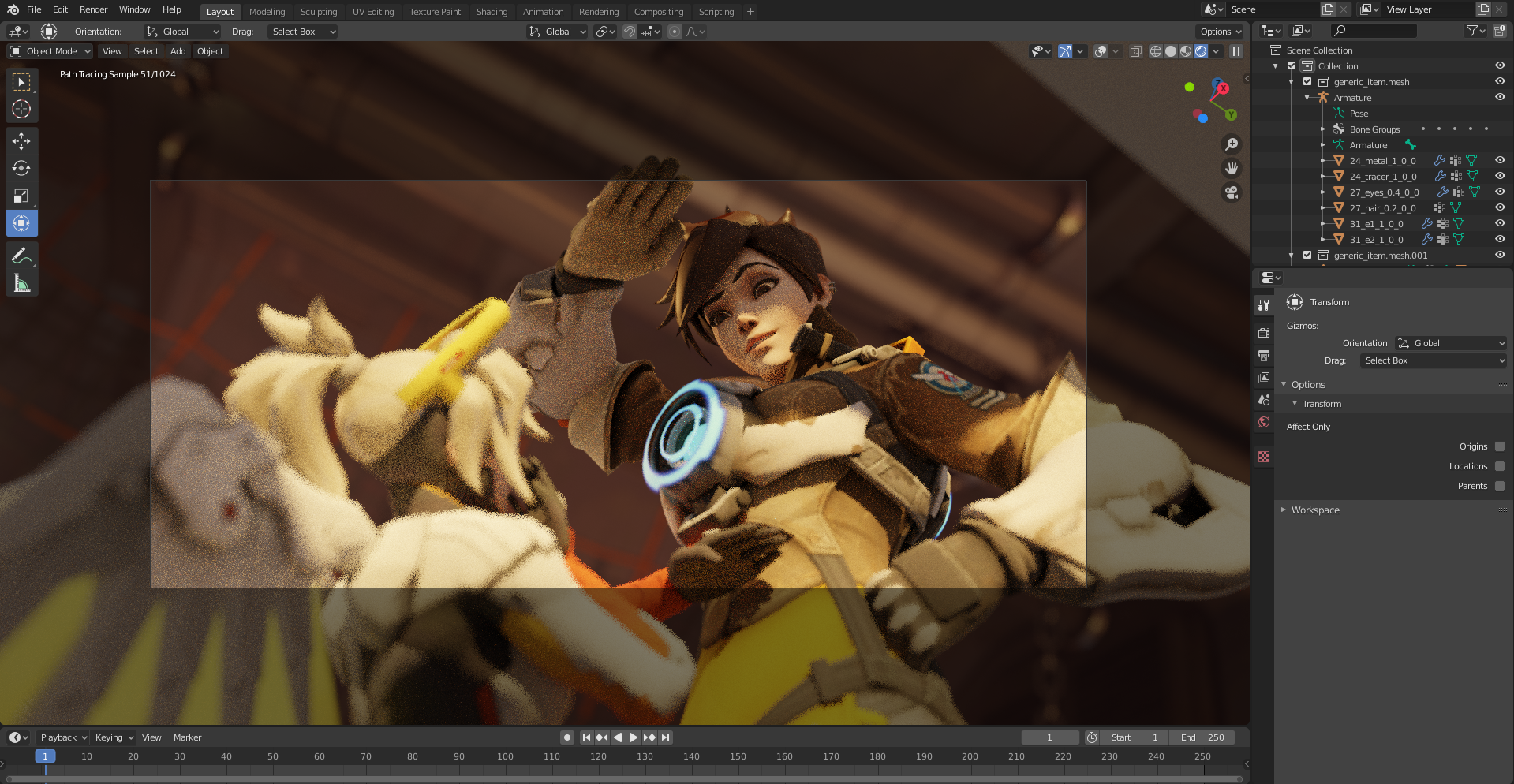Click the outliner search field

(x=1374, y=31)
